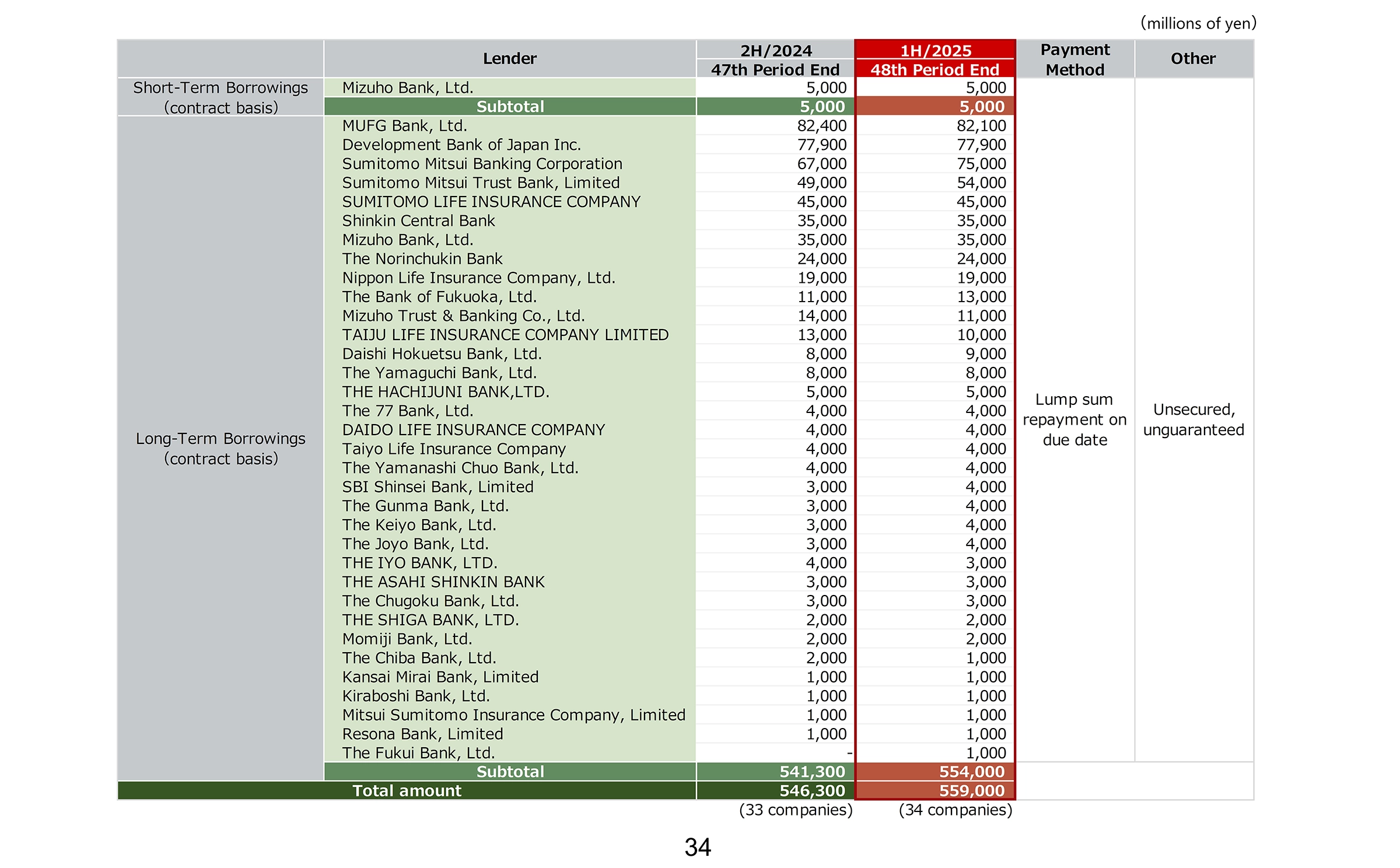Select the Total amount dark green bar
The image size is (1400, 868).
coord(407,790)
